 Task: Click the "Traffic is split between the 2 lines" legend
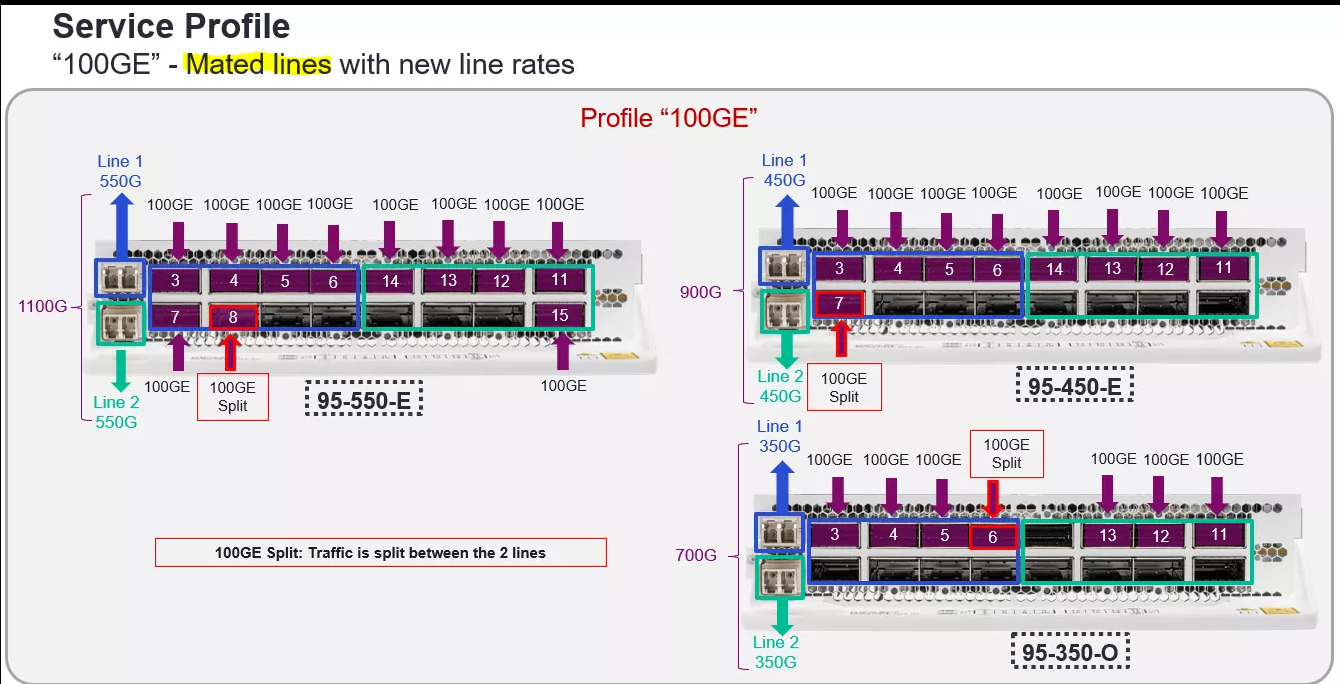point(380,553)
